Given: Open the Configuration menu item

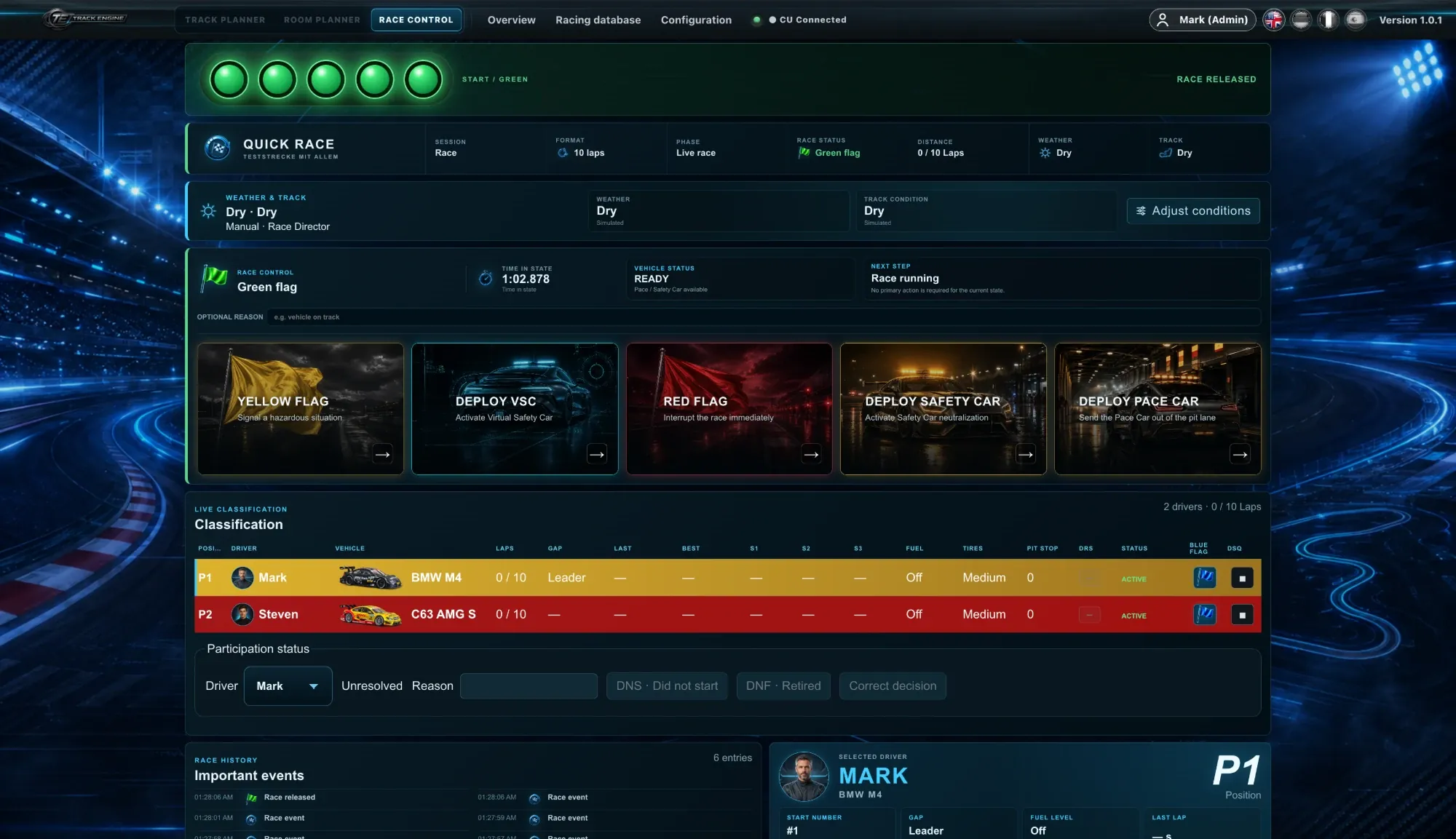Looking at the screenshot, I should [x=696, y=20].
